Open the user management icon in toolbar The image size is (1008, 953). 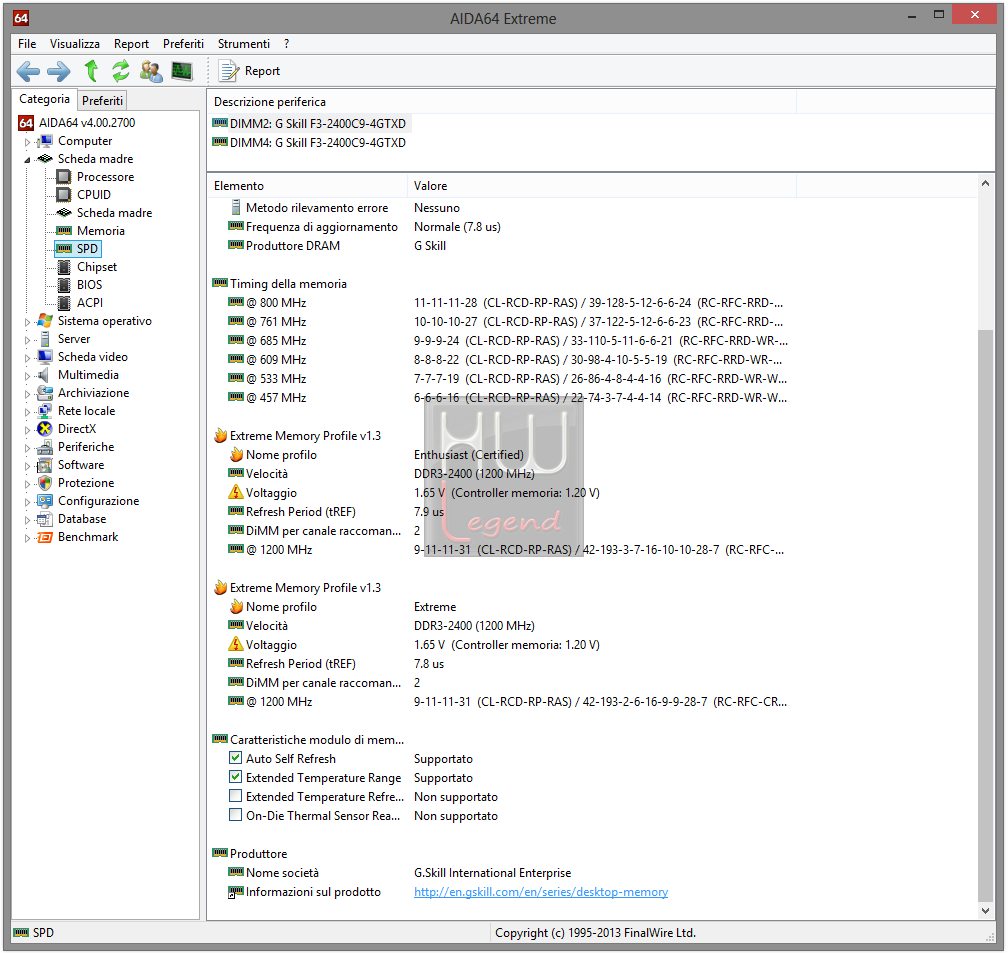click(151, 71)
